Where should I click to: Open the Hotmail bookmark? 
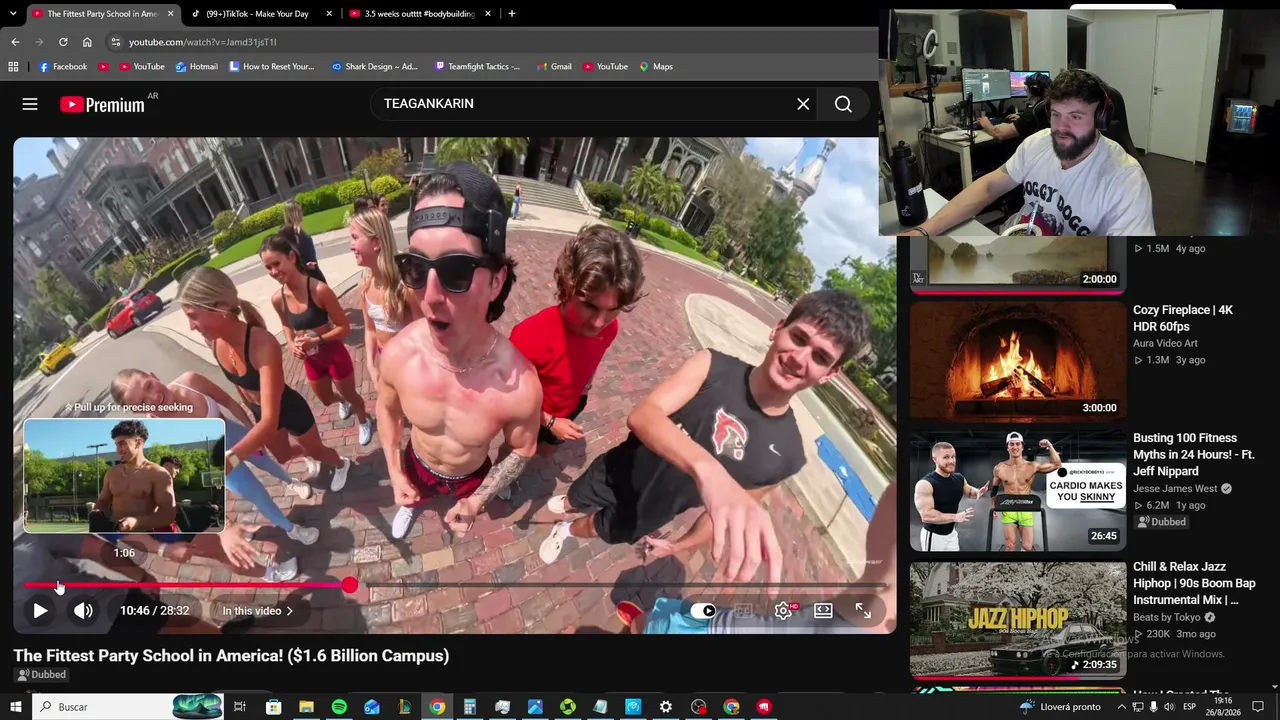click(x=196, y=67)
